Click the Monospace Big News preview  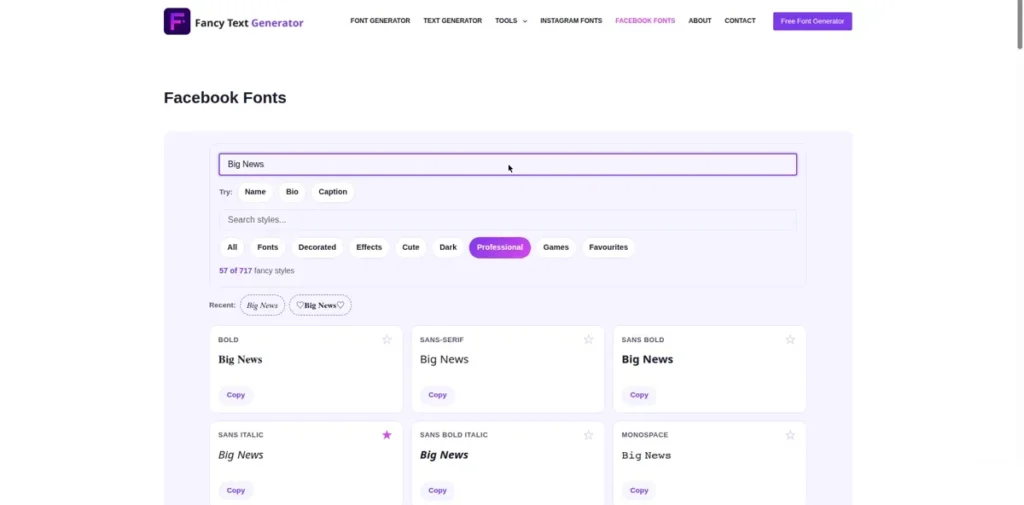(x=647, y=455)
